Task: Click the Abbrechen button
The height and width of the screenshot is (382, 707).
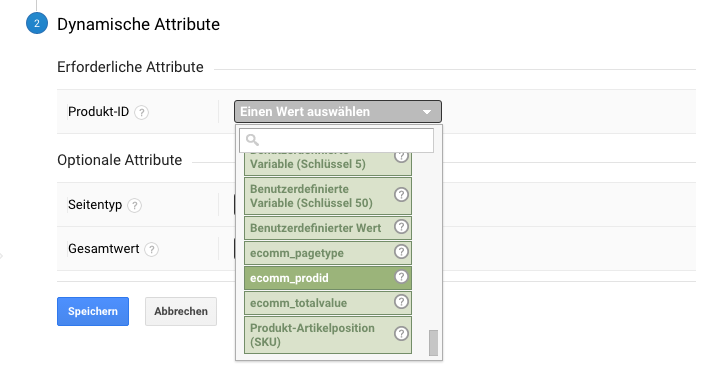Action: [181, 311]
